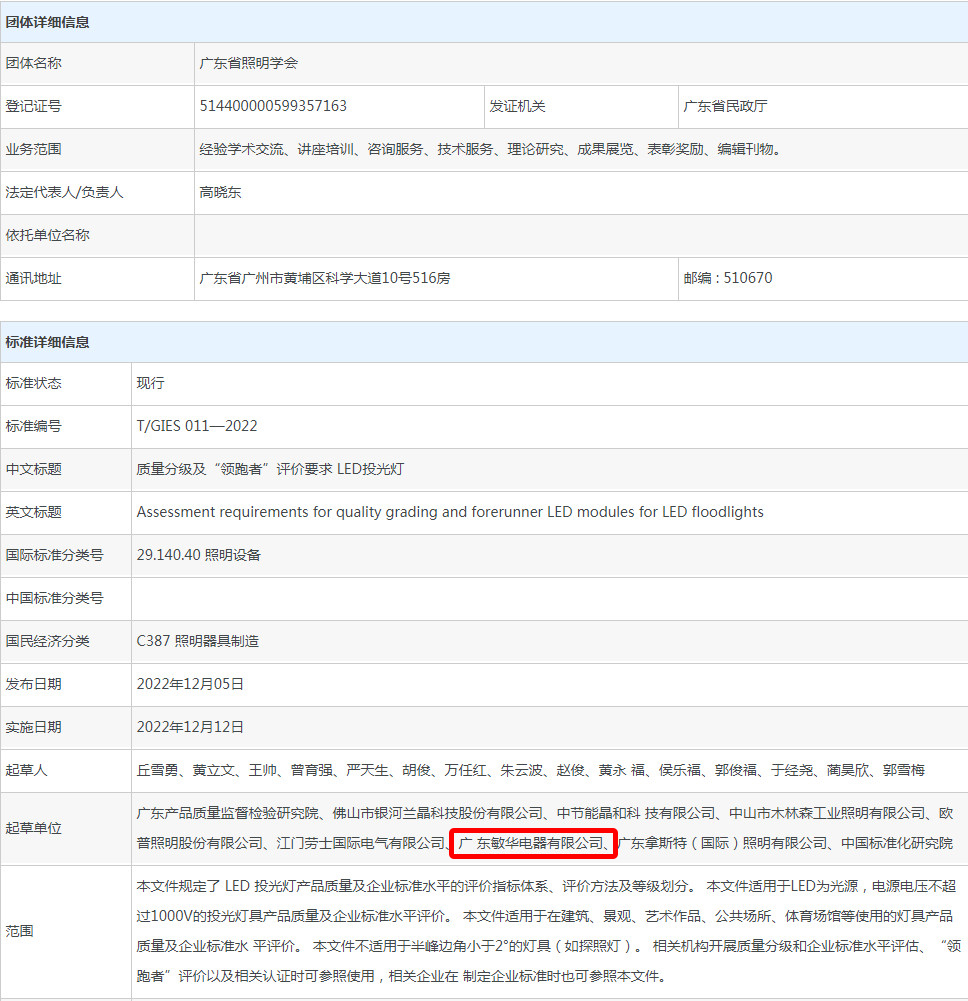The height and width of the screenshot is (1001, 968).
Task: Click the empty 依托单位名称 value cell
Action: coord(580,235)
